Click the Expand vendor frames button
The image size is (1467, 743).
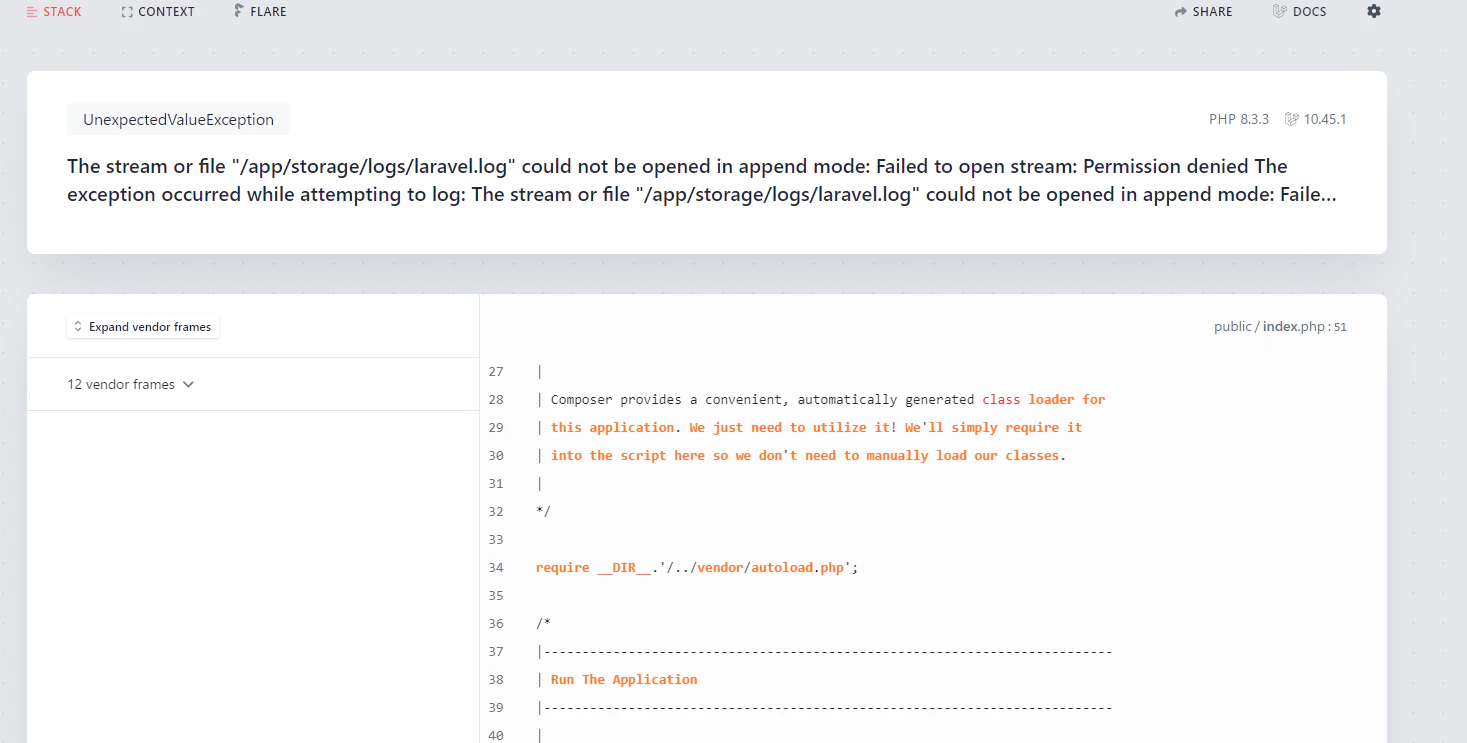143,327
